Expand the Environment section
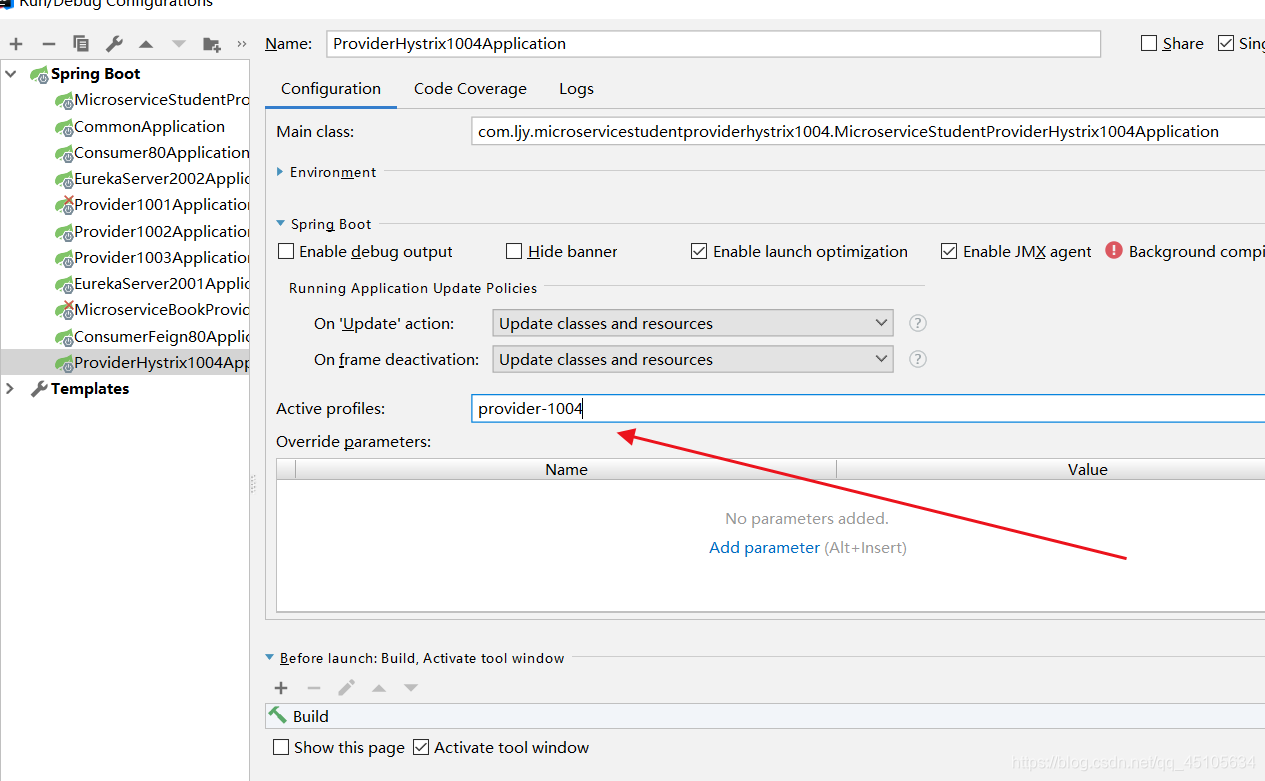The image size is (1265, 781). 280,172
